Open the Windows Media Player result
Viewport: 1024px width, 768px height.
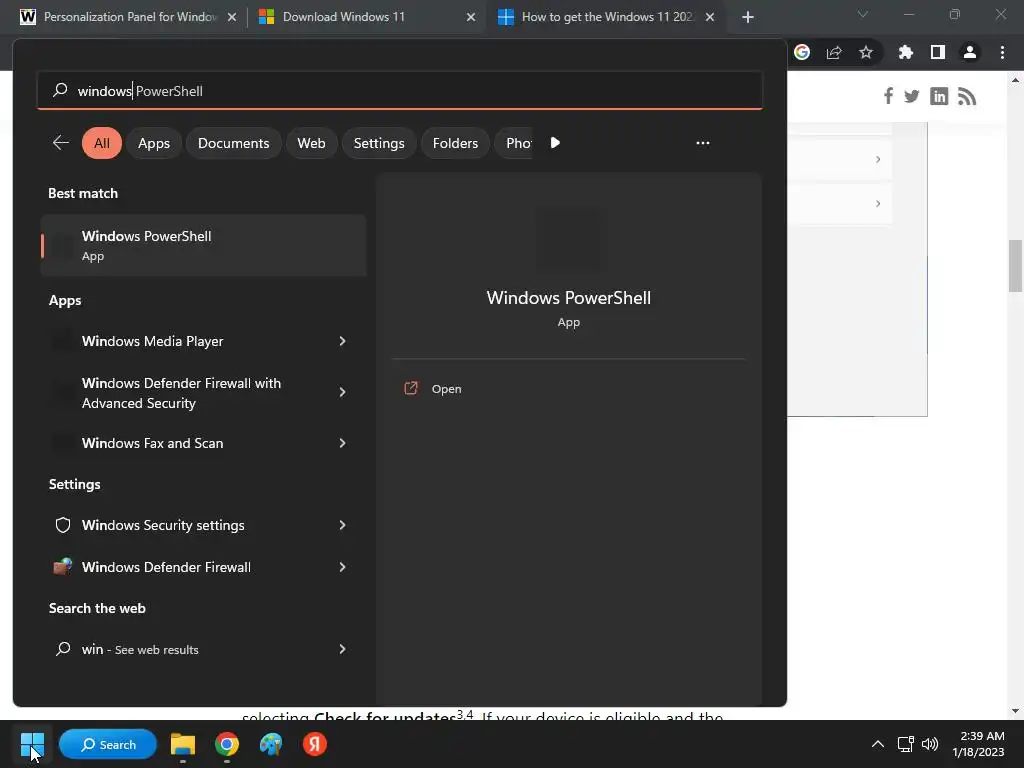point(152,341)
